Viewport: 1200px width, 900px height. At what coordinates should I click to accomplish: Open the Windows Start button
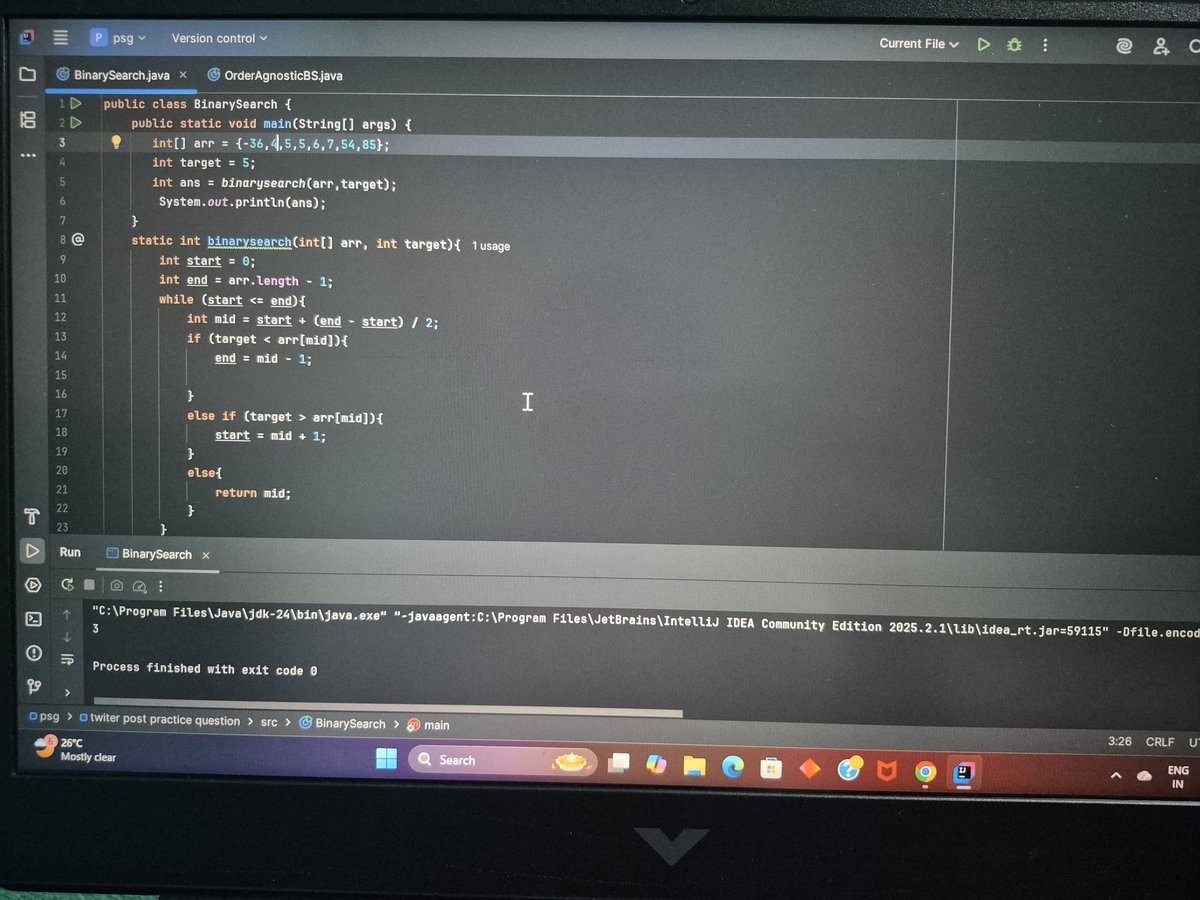pos(386,760)
